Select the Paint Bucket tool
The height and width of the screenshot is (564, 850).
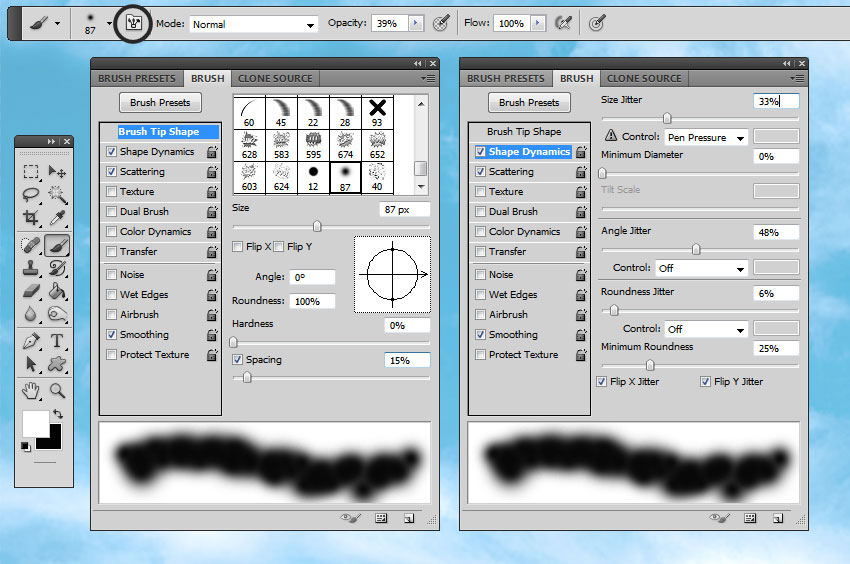click(57, 291)
